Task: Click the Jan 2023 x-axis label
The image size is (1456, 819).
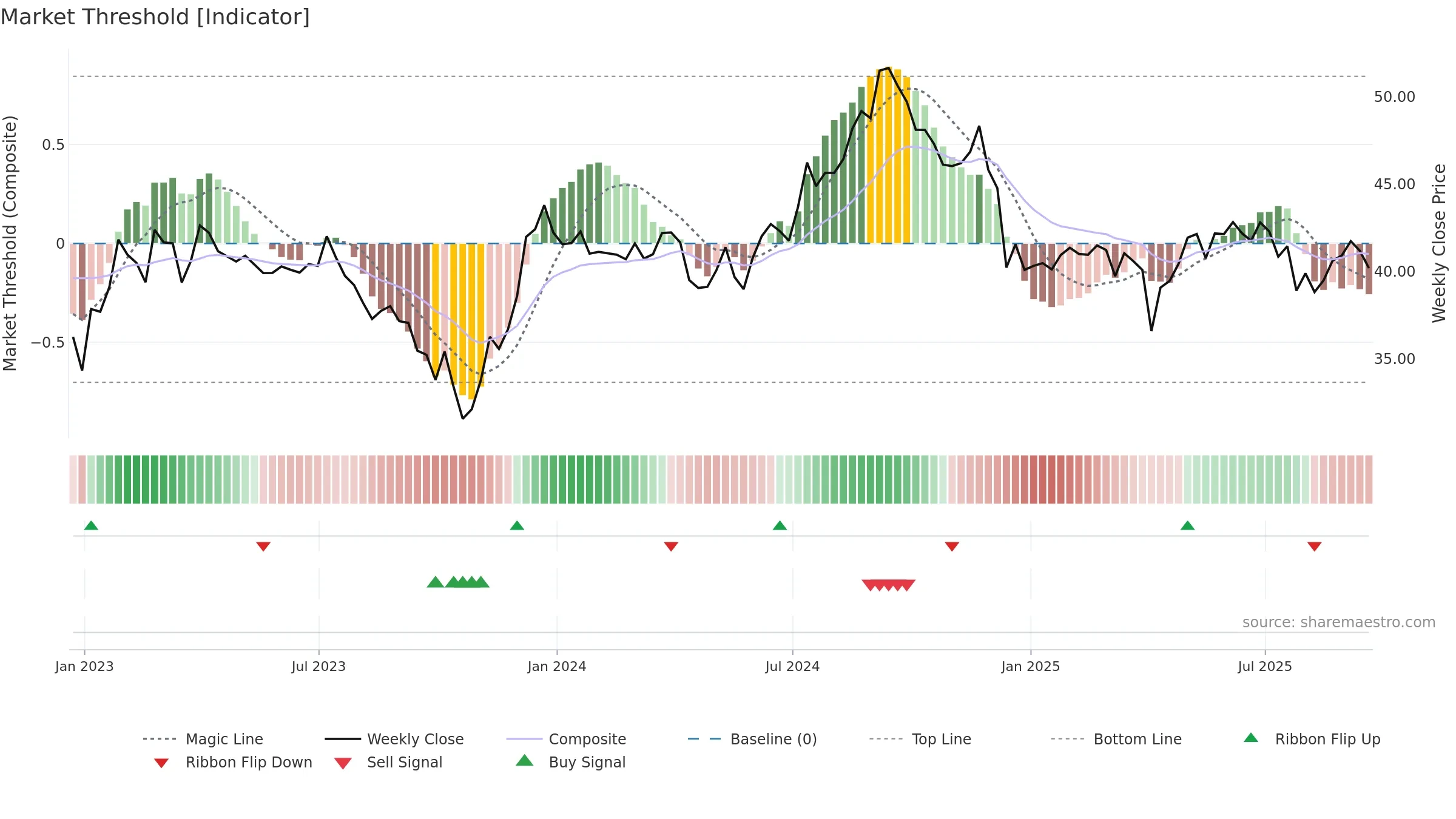Action: coord(84,667)
